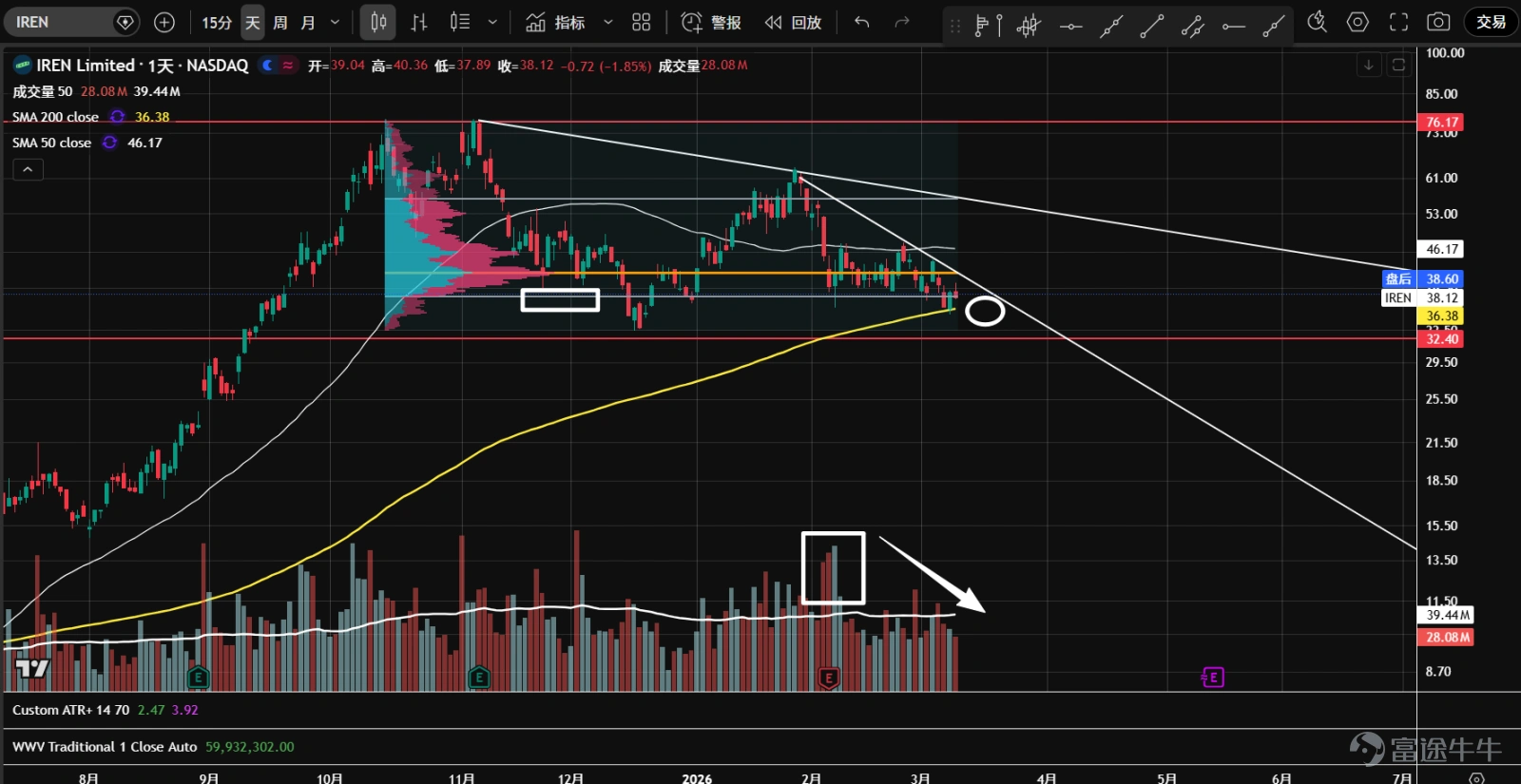Image resolution: width=1521 pixels, height=784 pixels.
Task: Select the fixed range volume profile tool
Action: click(x=989, y=26)
